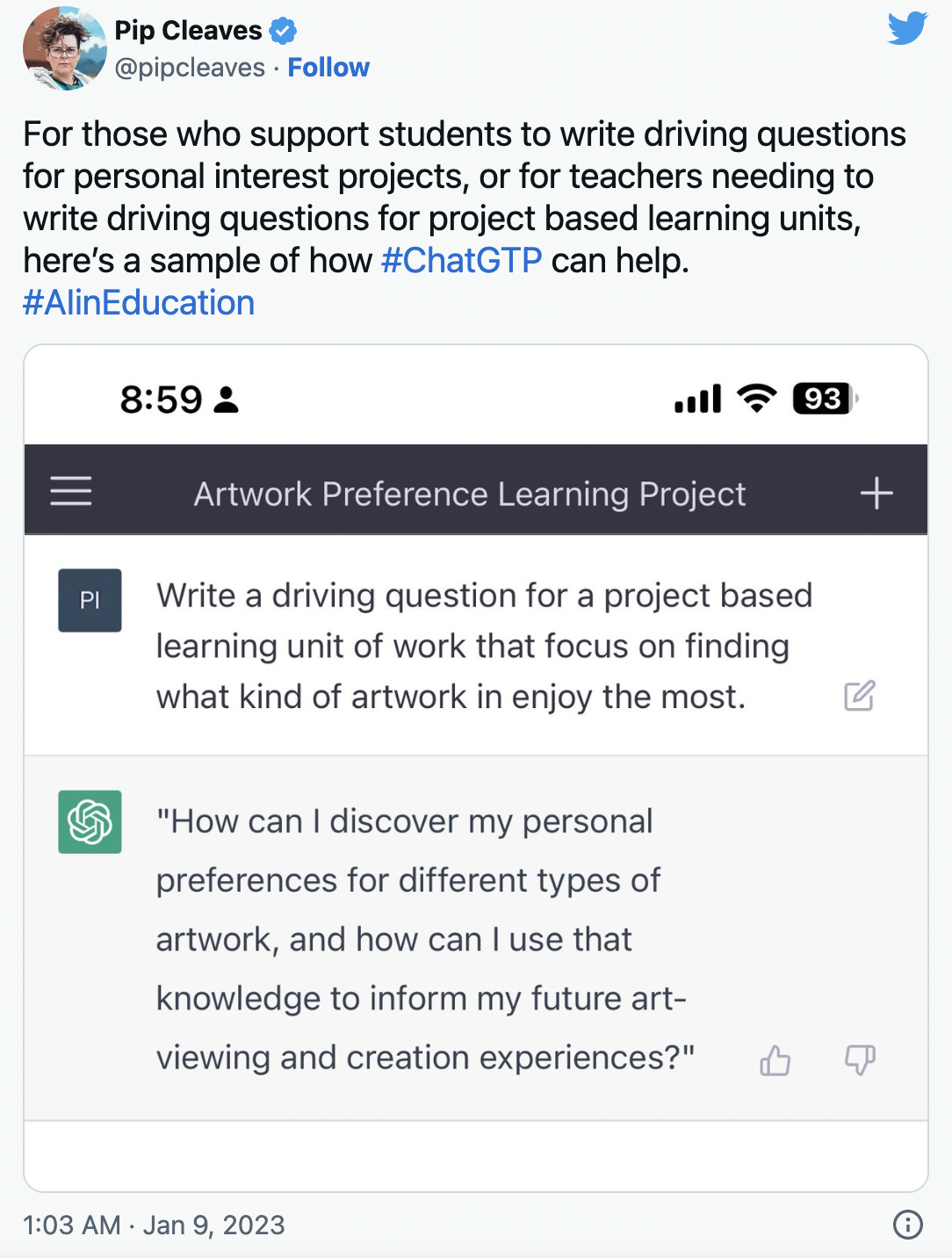
Task: Open the #AIinEducation hashtag
Action: [x=139, y=303]
